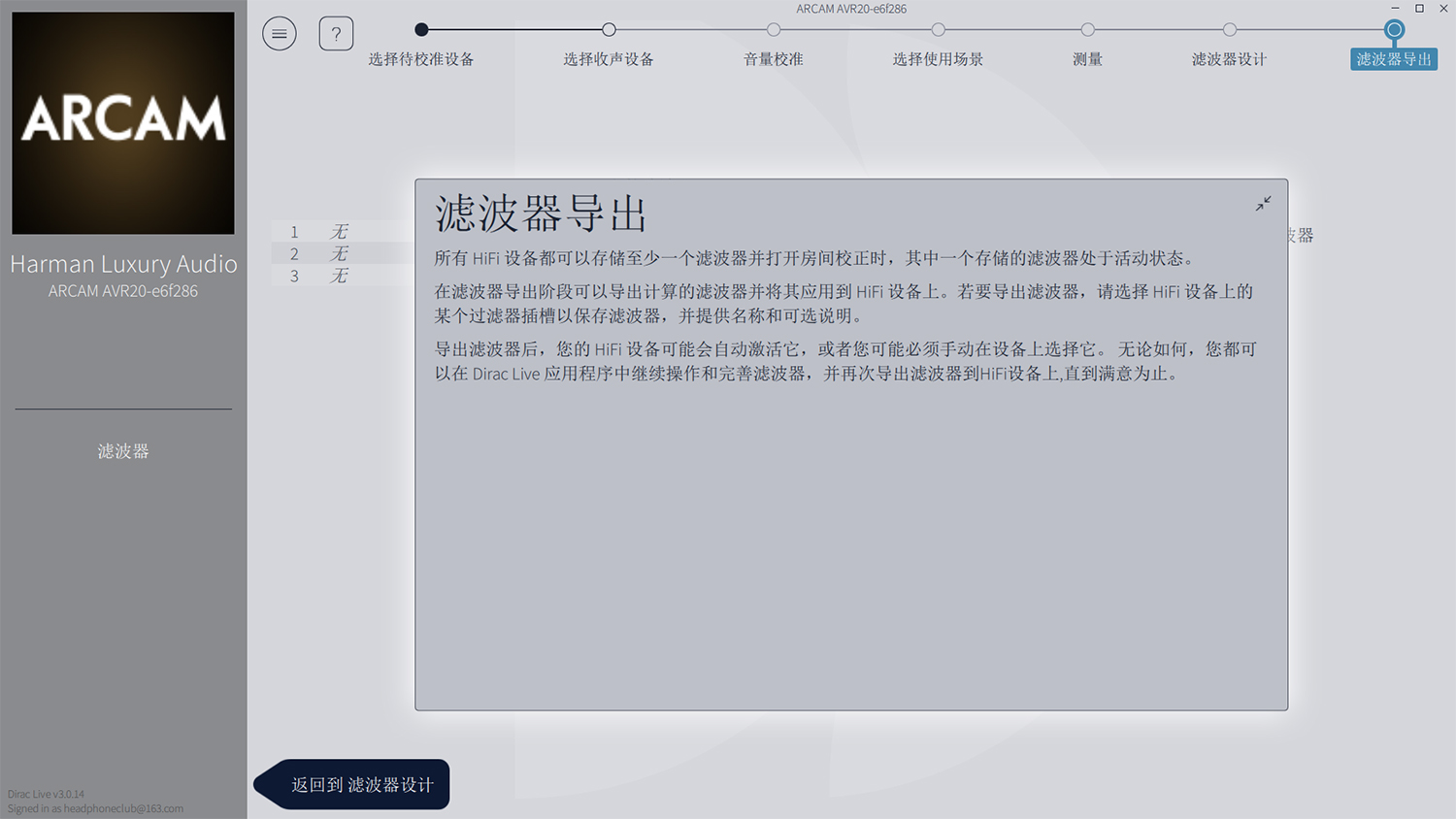Viewport: 1456px width, 819px height.
Task: Go to 选择使用场景 step
Action: 939,59
